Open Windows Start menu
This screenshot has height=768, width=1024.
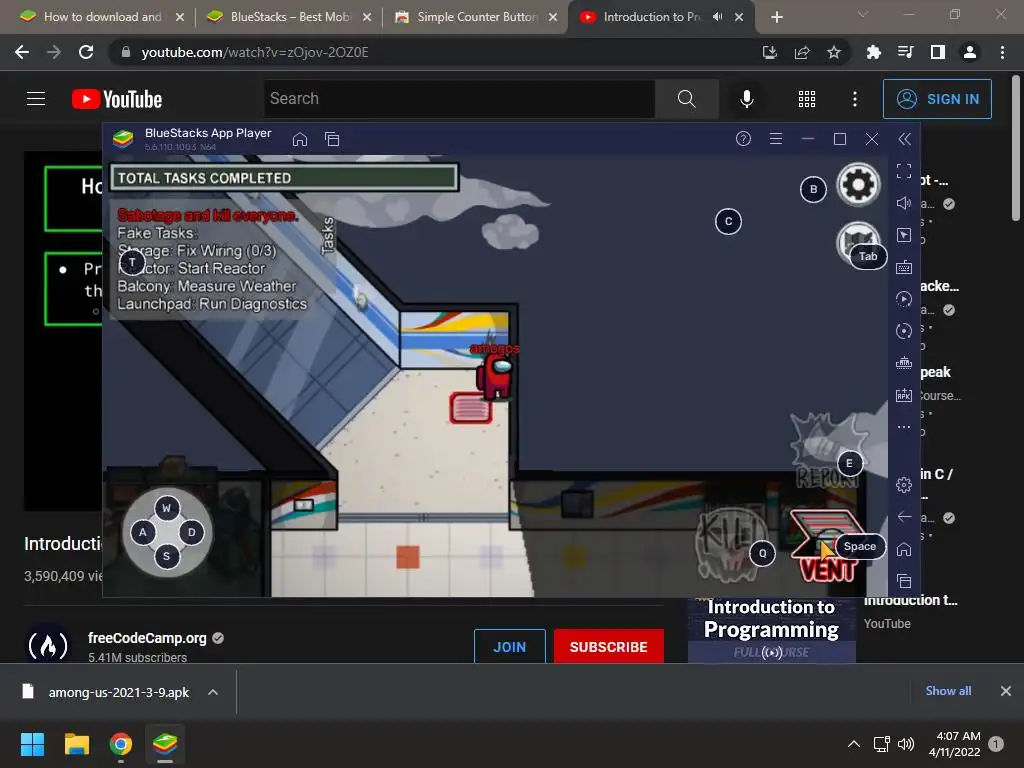[32, 744]
